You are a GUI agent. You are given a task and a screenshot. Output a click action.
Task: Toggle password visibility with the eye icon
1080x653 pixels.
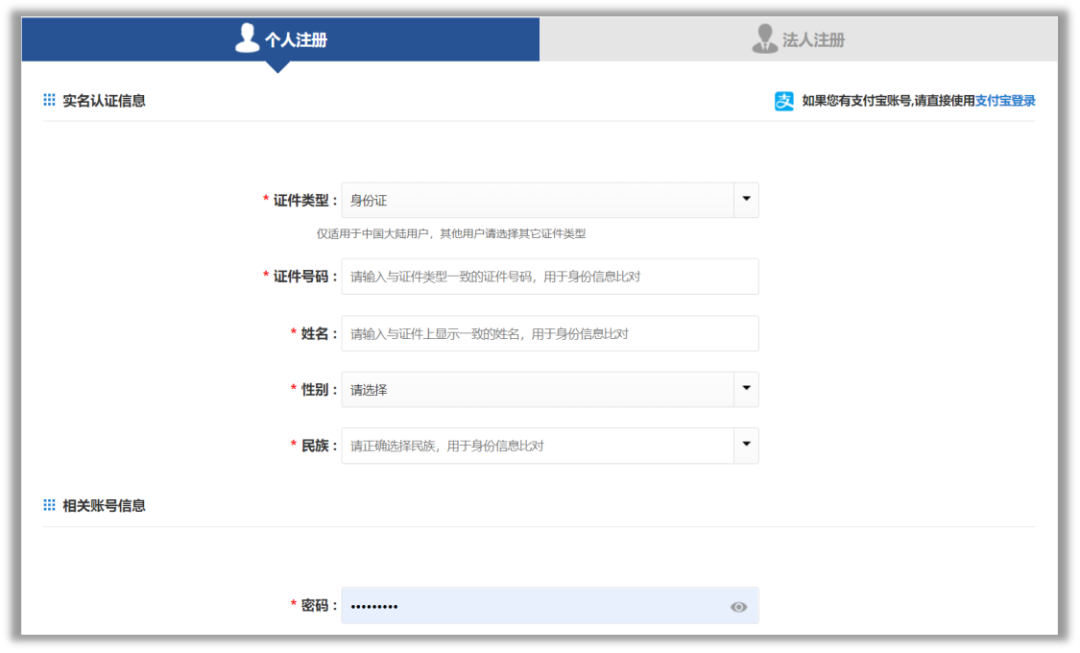(x=738, y=606)
